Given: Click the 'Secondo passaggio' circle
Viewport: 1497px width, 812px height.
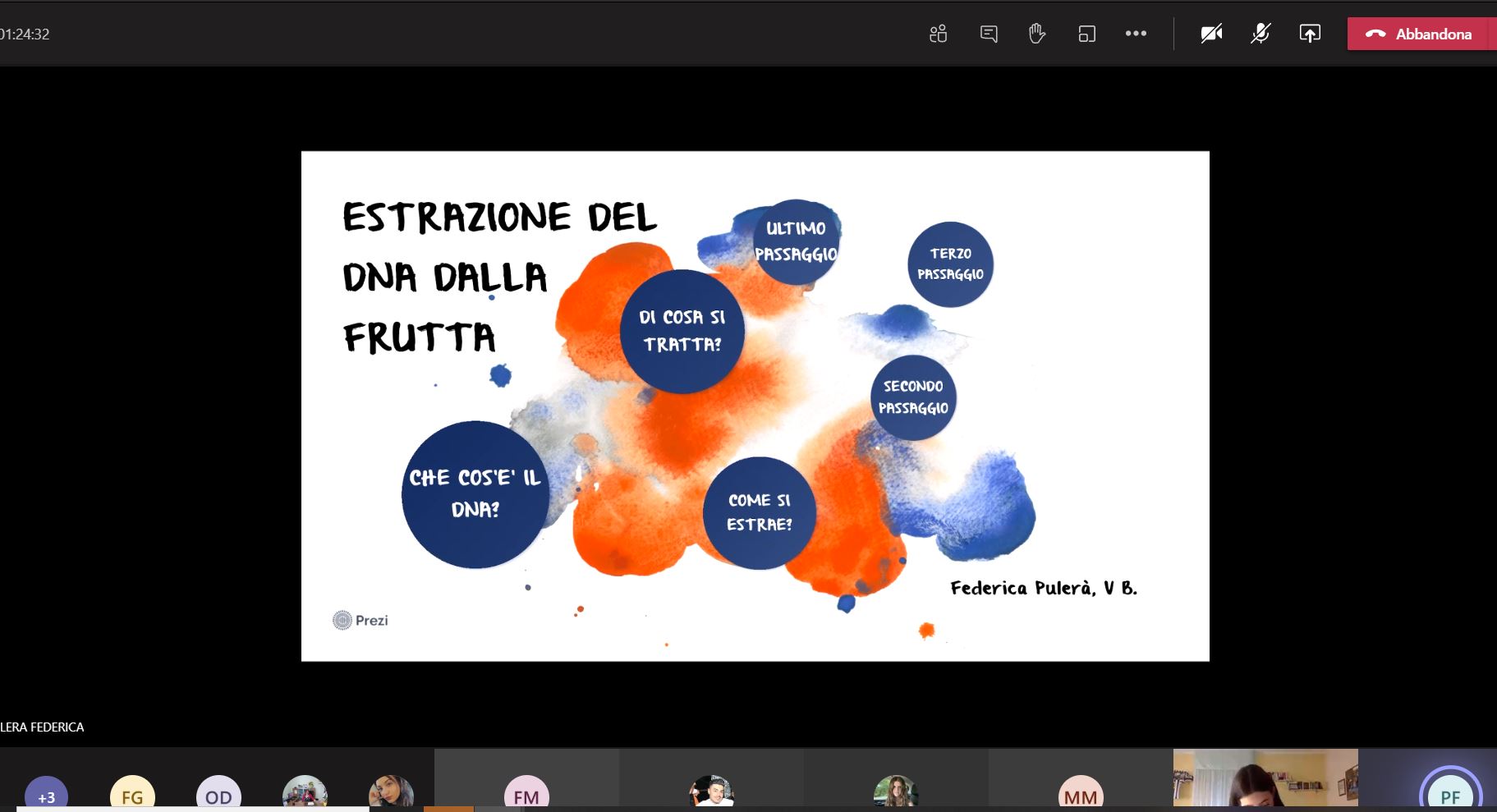Looking at the screenshot, I should 913,397.
